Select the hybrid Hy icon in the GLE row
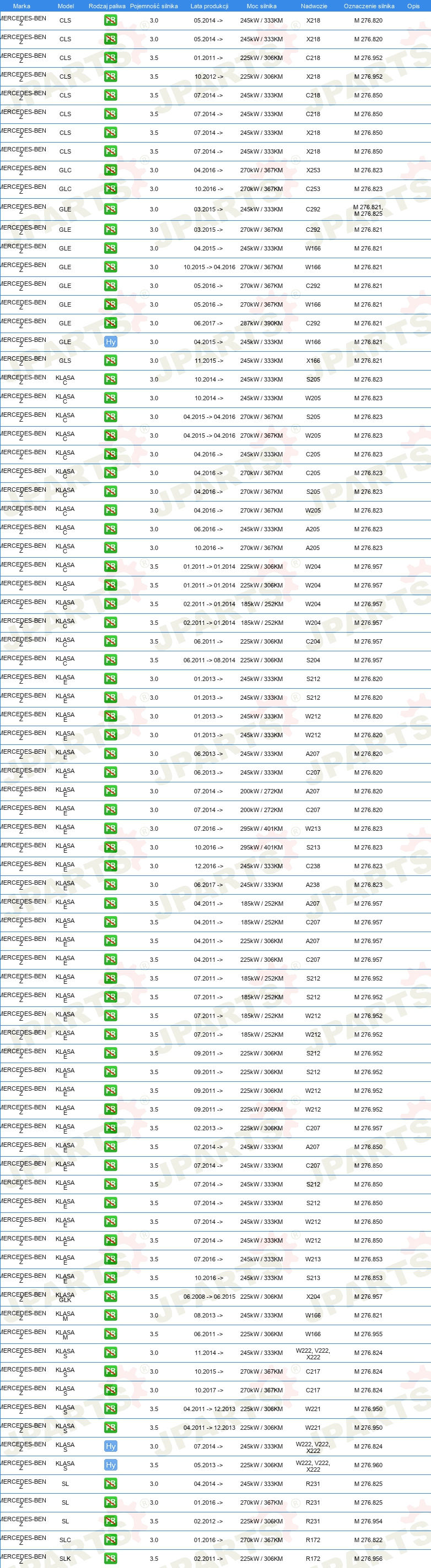The width and height of the screenshot is (431, 1568). pos(110,342)
